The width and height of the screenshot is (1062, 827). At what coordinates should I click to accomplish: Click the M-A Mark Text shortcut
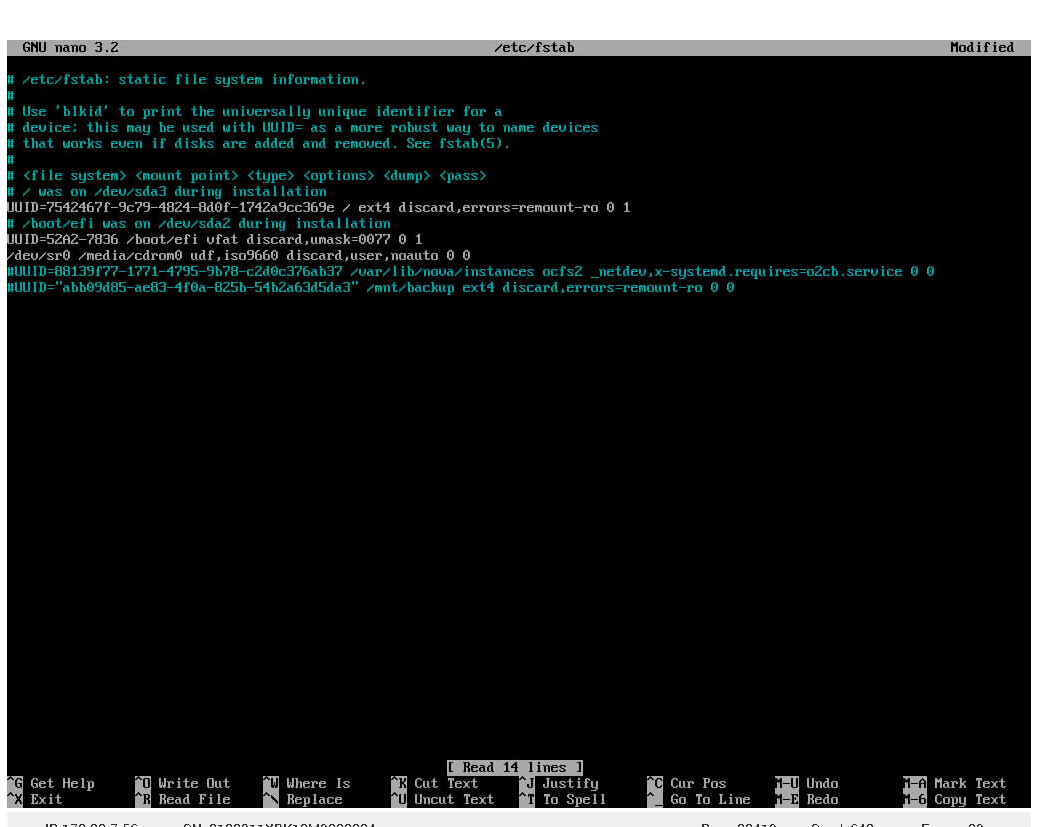point(954,783)
